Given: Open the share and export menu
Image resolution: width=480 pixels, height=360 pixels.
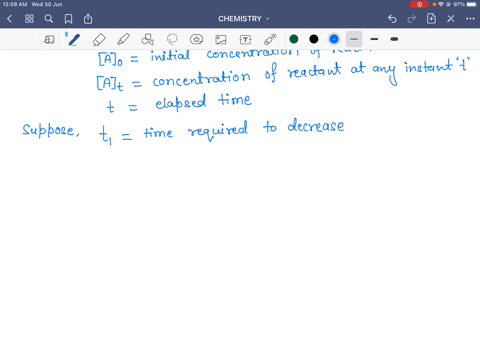Looking at the screenshot, I should click(88, 19).
